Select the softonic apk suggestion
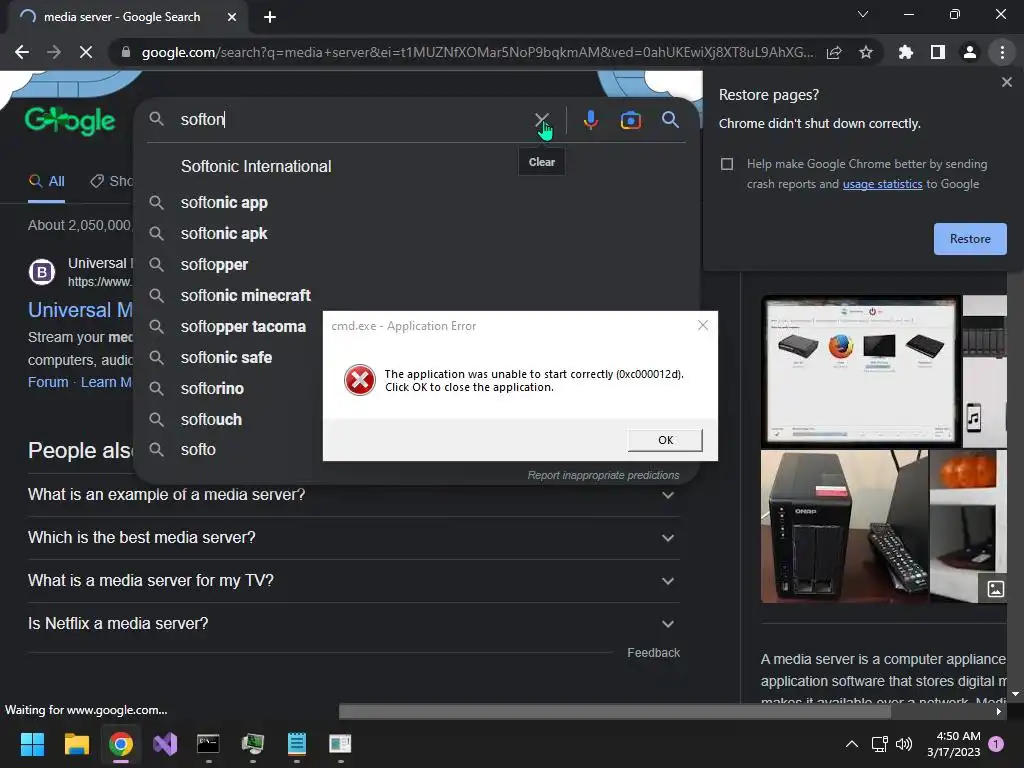Viewport: 1024px width, 768px height. coord(224,233)
